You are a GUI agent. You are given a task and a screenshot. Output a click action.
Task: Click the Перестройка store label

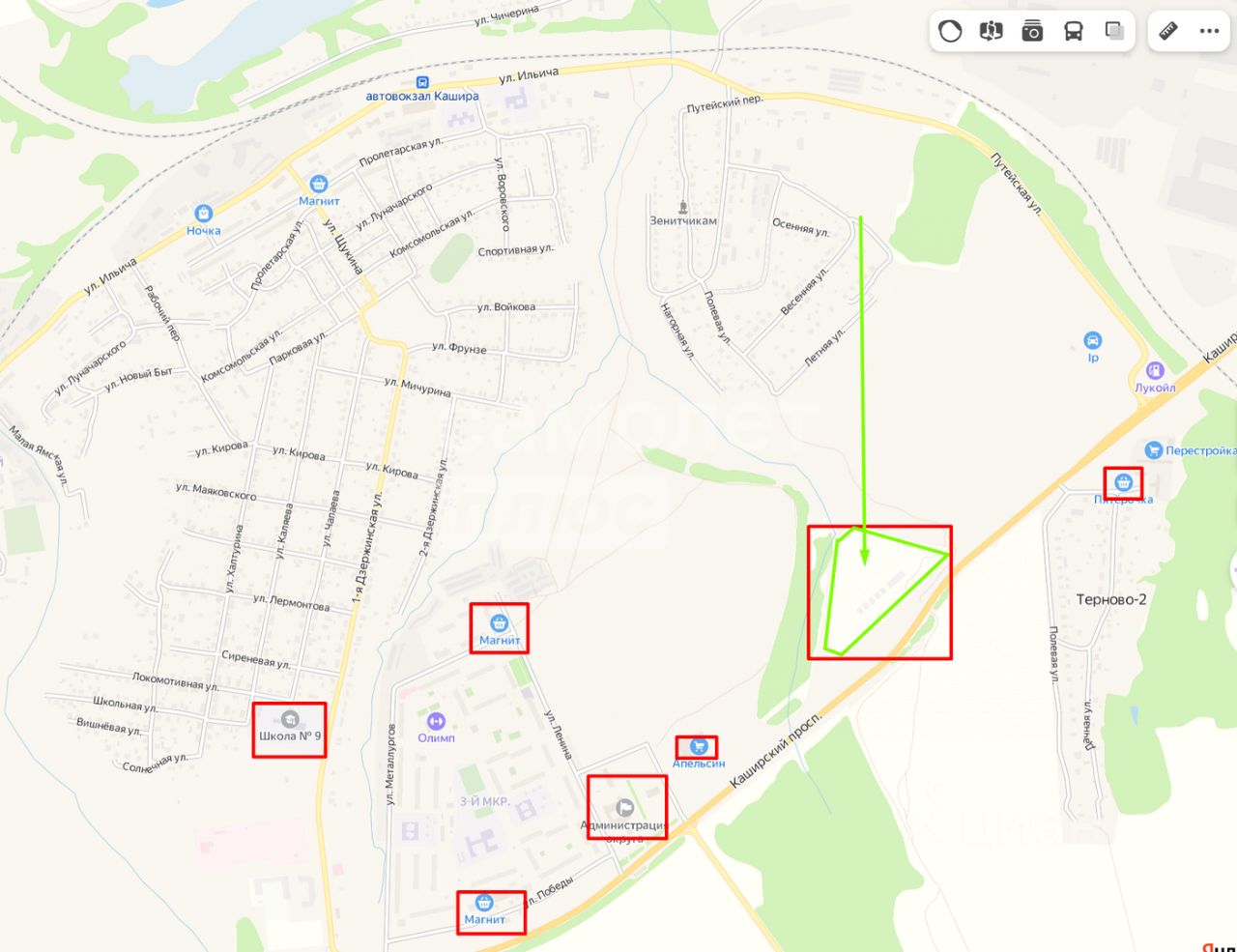tap(1200, 450)
